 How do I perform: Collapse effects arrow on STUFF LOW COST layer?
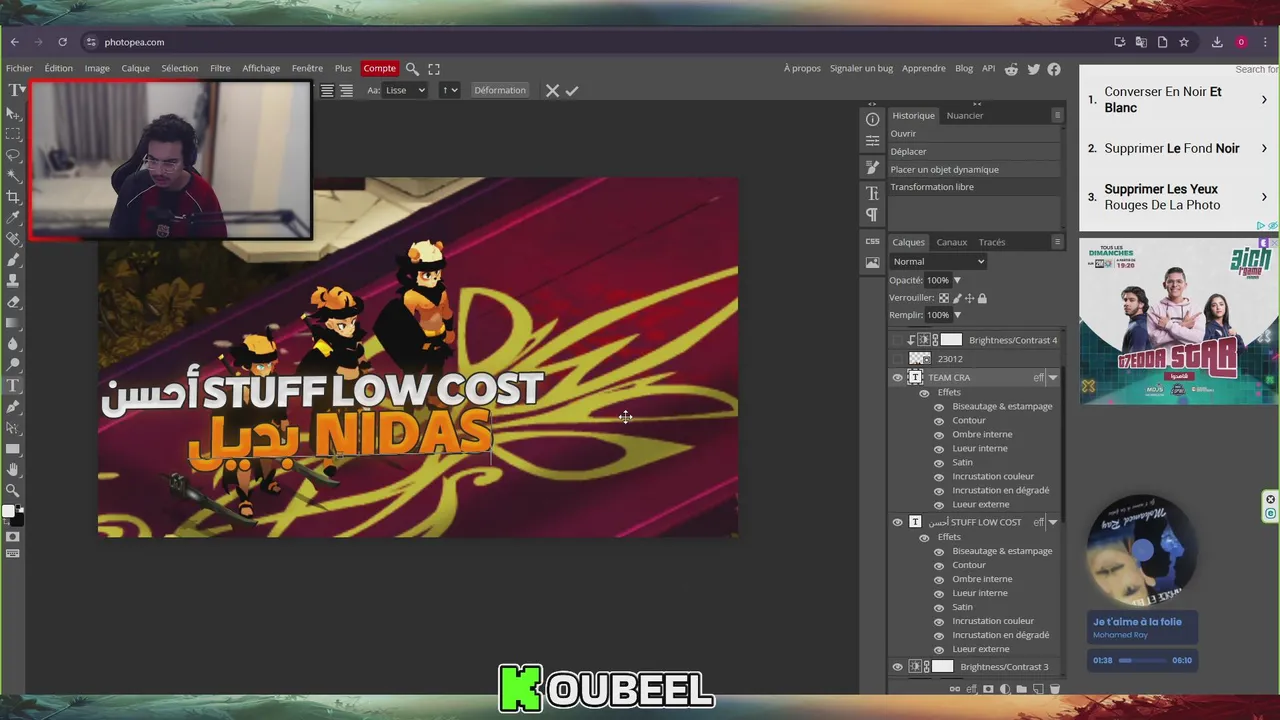pyautogui.click(x=1052, y=522)
